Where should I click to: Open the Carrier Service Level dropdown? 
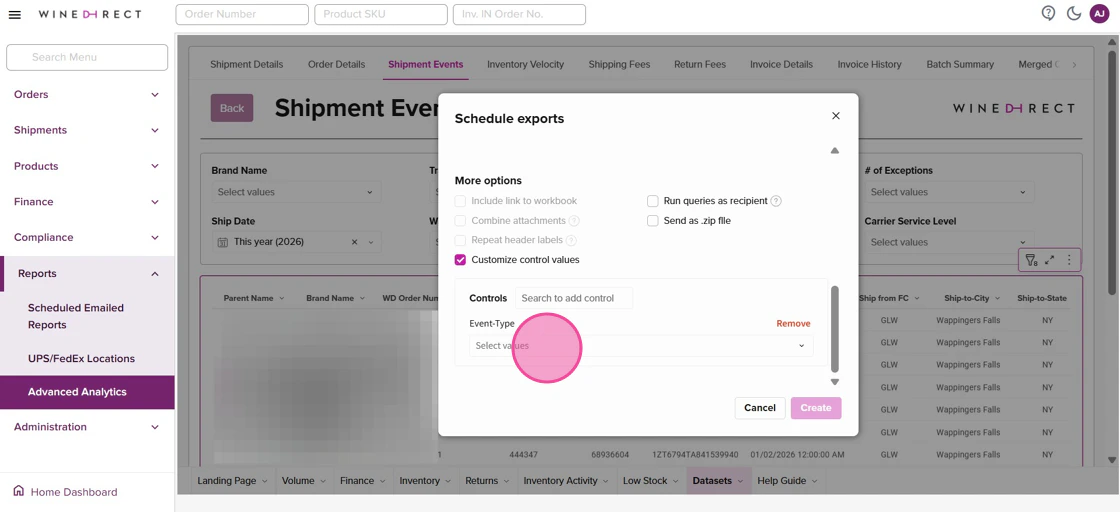click(x=949, y=242)
